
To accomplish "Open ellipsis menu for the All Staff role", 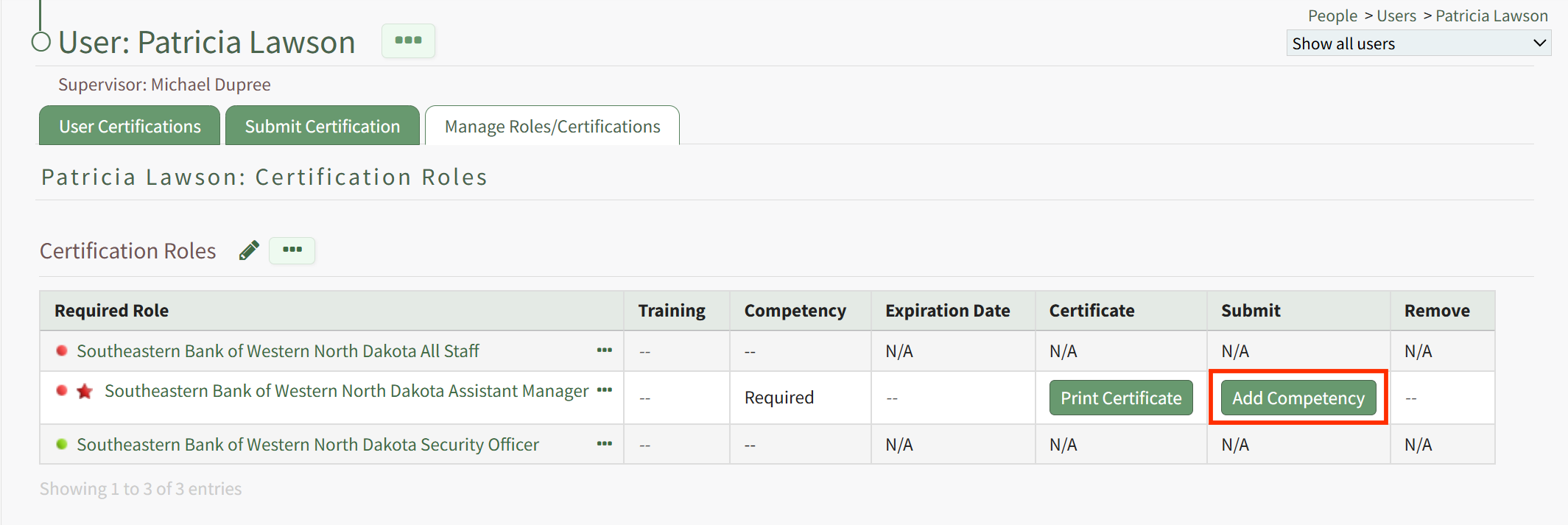I will coord(605,350).
